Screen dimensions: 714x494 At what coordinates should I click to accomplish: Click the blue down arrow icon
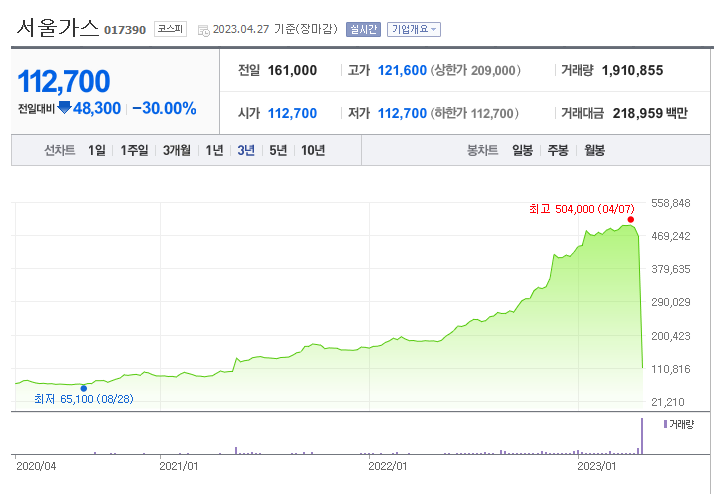65,107
